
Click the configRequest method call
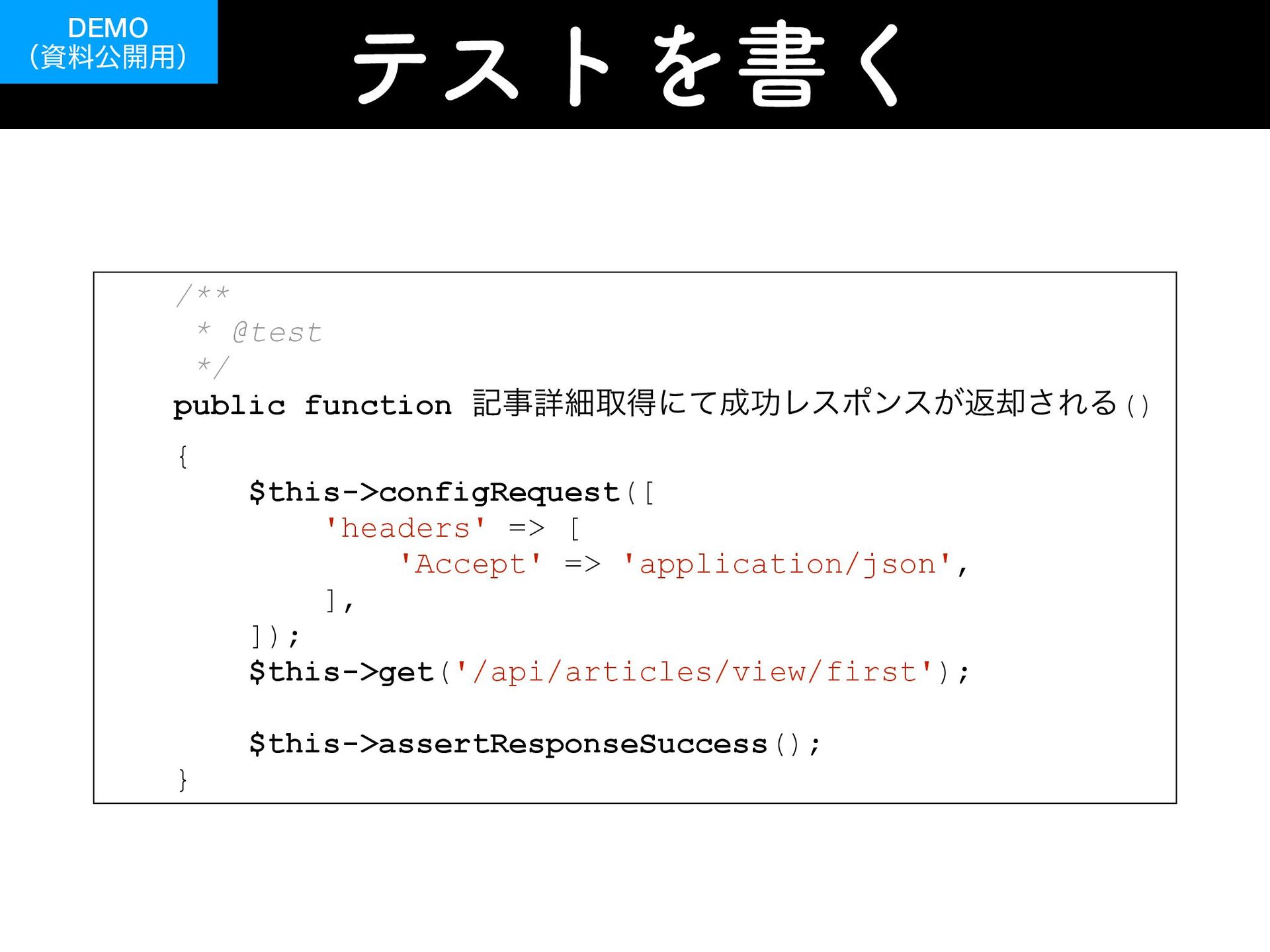(x=499, y=493)
